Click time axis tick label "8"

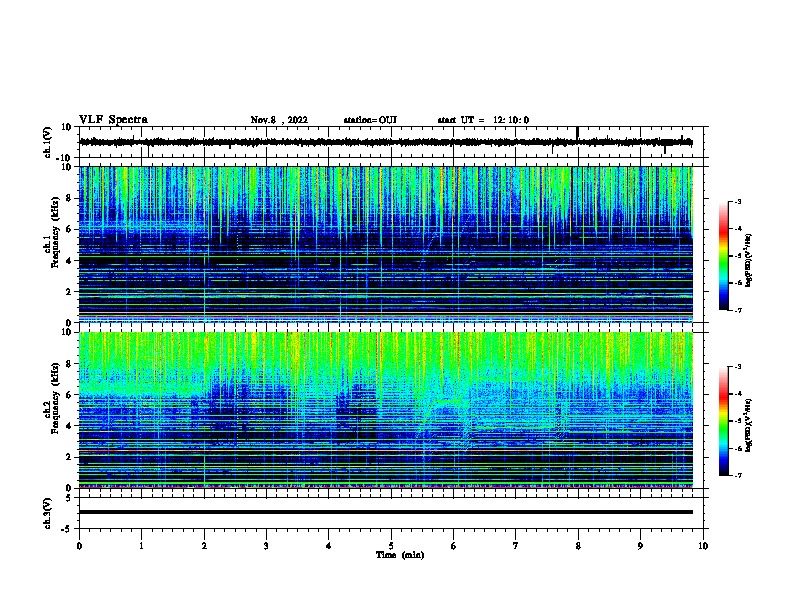[578, 546]
